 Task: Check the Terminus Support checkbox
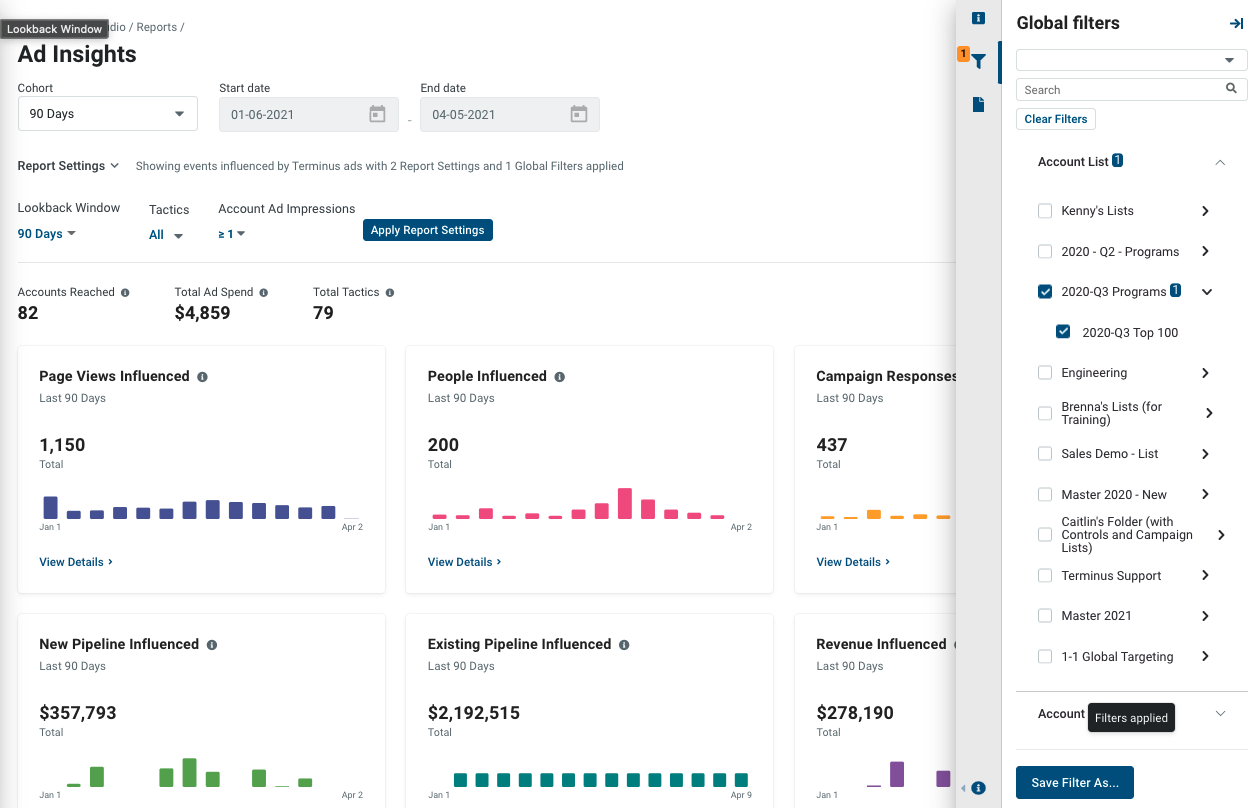(x=1045, y=576)
